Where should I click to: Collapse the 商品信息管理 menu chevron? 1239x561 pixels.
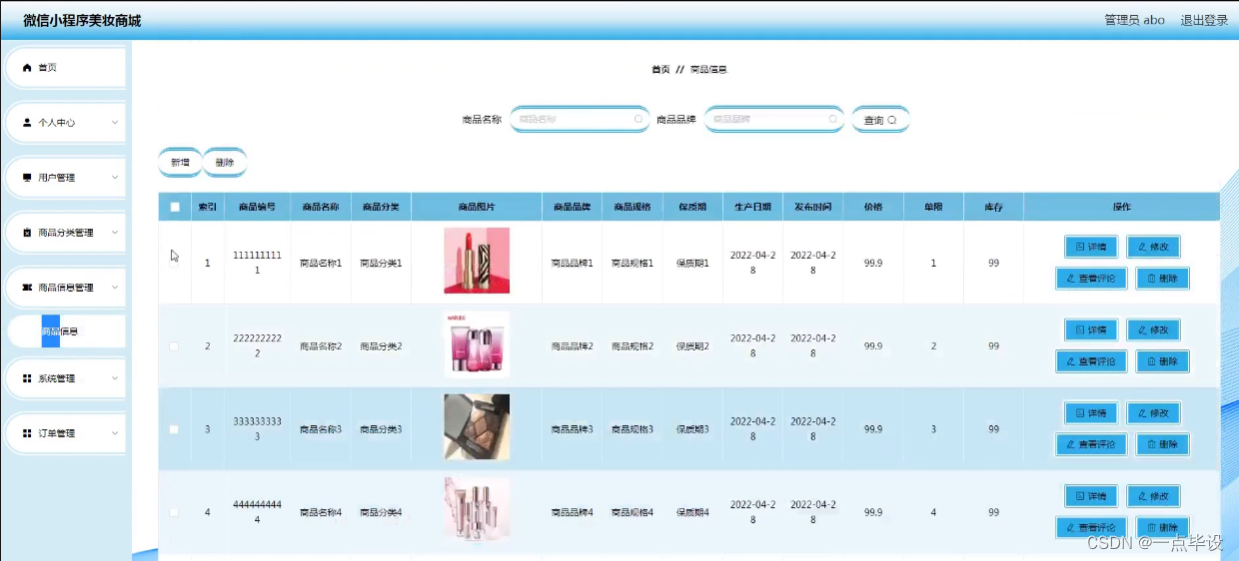pos(115,288)
